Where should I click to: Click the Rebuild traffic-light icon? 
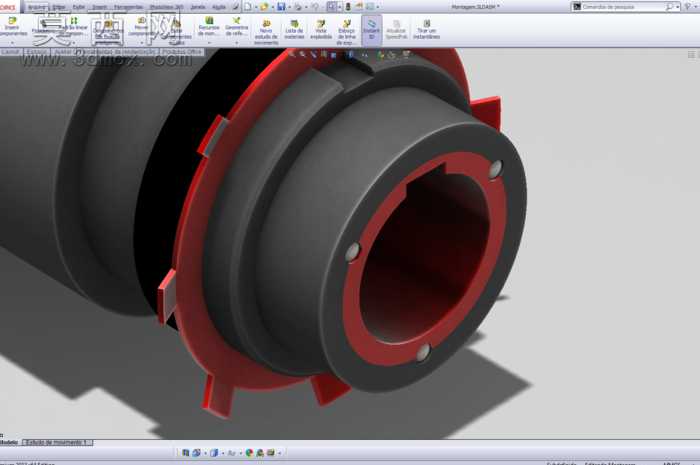[348, 7]
